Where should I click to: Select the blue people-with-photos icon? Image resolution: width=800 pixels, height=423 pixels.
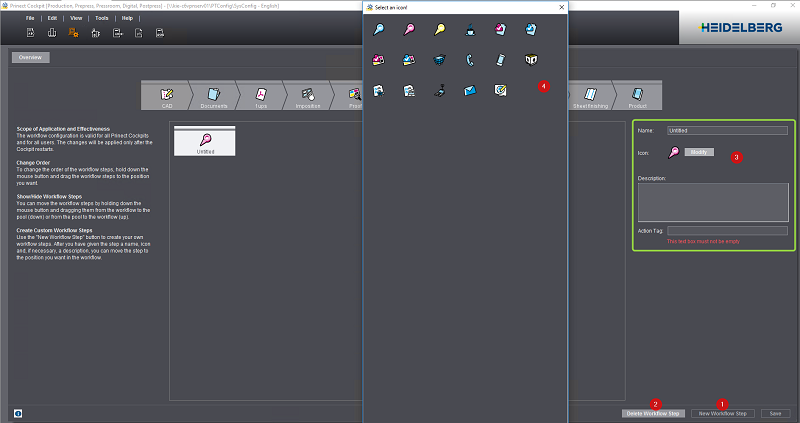[x=409, y=60]
